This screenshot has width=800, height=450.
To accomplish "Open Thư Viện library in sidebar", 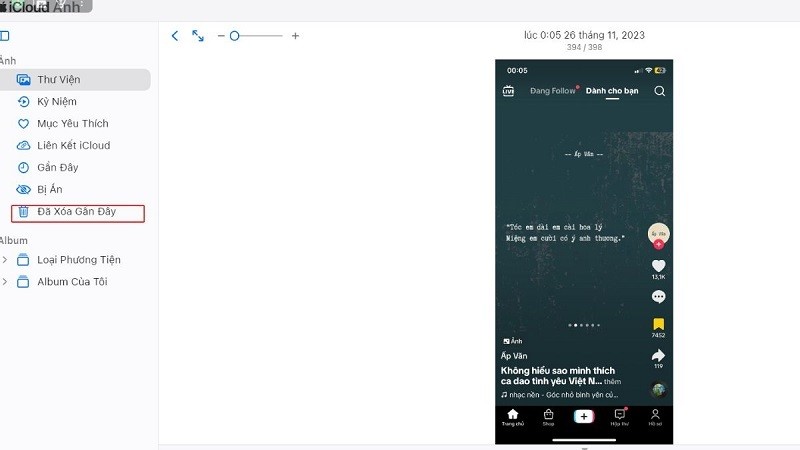I will (58, 80).
